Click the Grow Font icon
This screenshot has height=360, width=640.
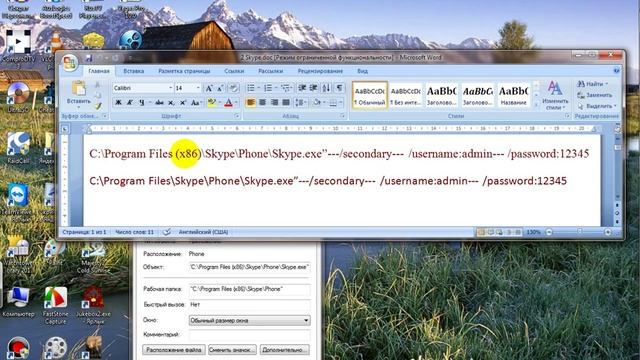tap(209, 88)
